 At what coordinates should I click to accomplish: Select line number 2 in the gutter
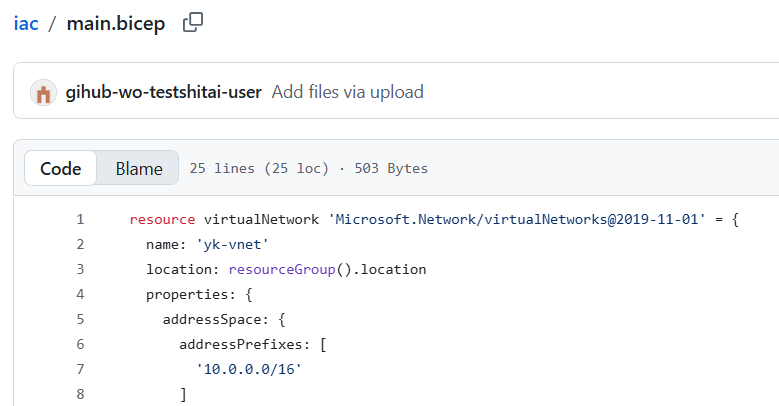[79, 244]
